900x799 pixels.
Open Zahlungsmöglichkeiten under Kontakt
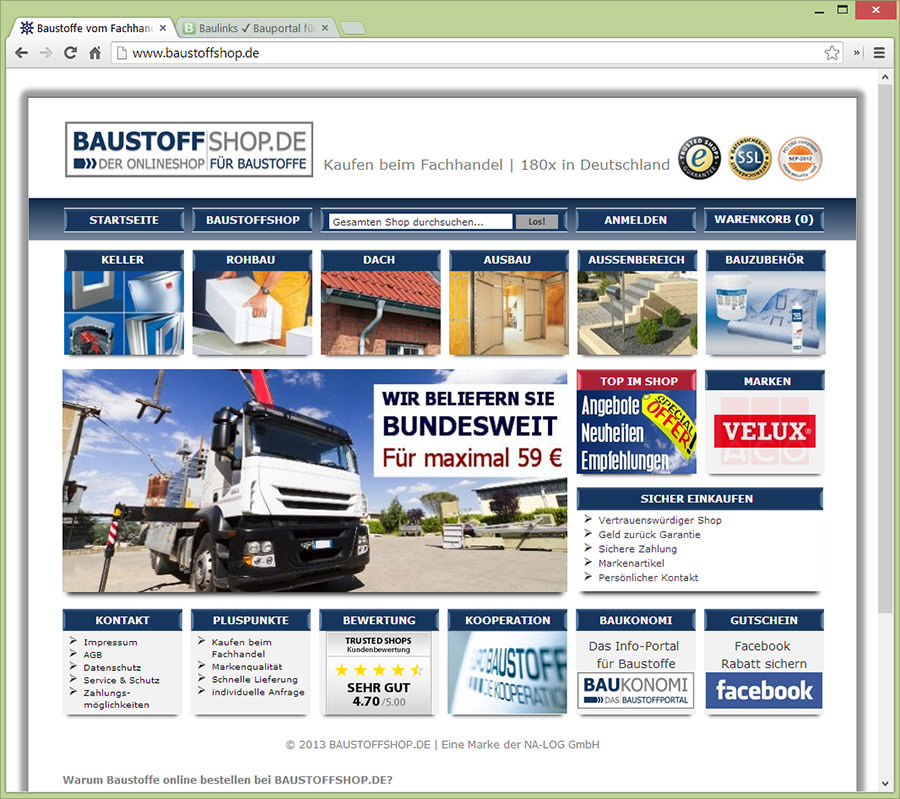[x=116, y=699]
